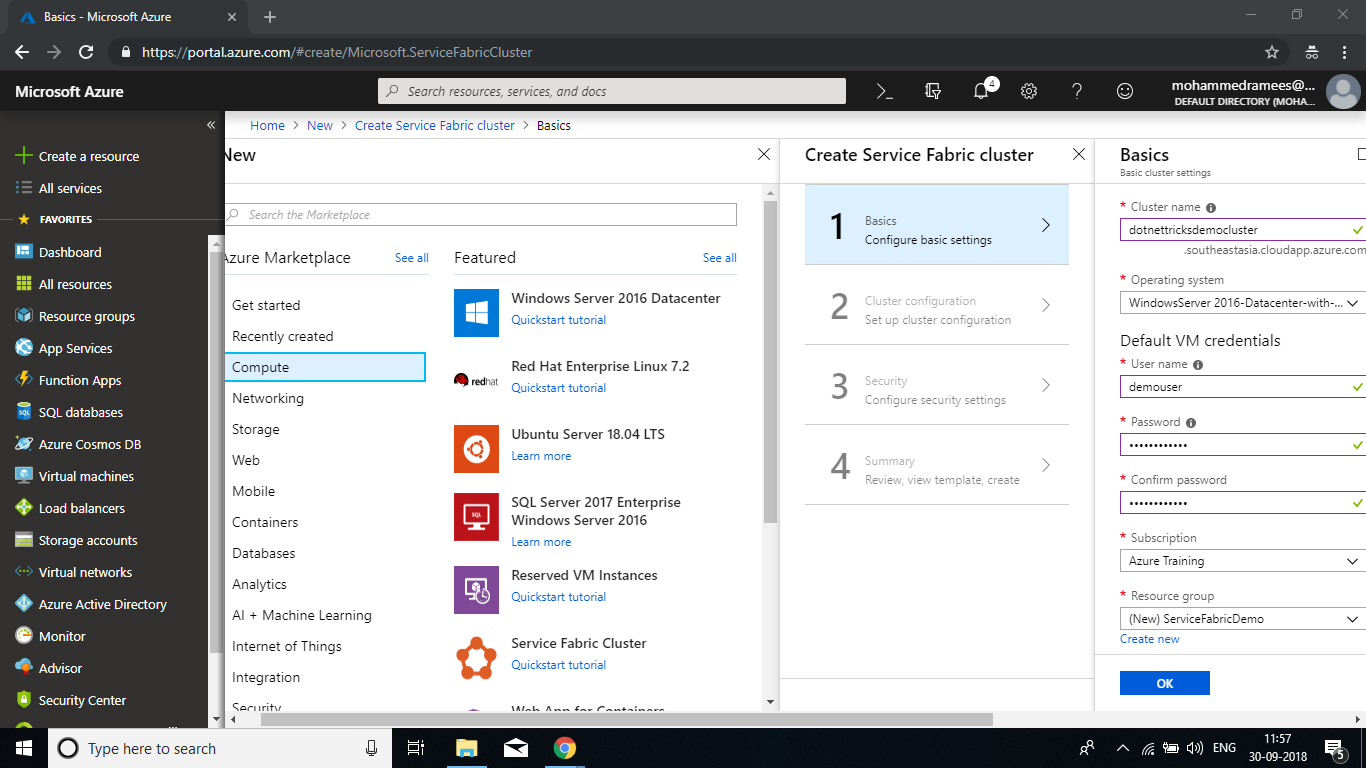Click the Service Fabric Cluster marketplace icon
Screen dimensions: 1366x768
(x=476, y=655)
